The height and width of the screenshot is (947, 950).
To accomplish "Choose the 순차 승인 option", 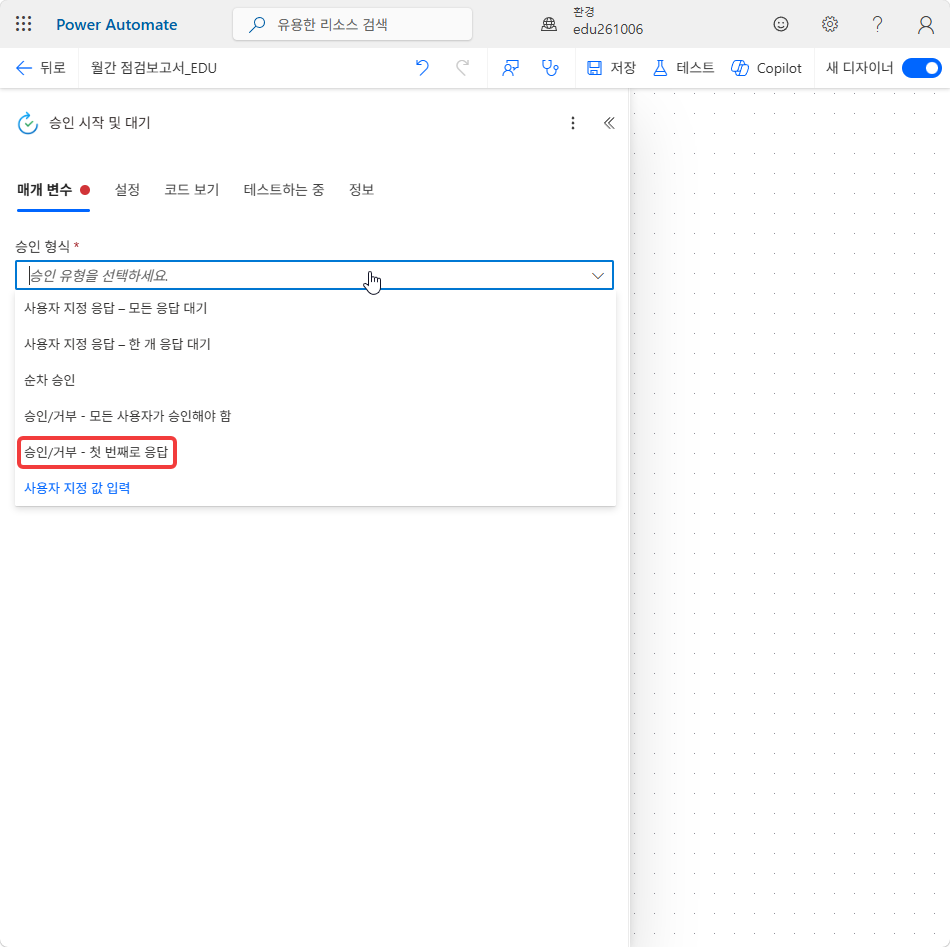I will 315,380.
